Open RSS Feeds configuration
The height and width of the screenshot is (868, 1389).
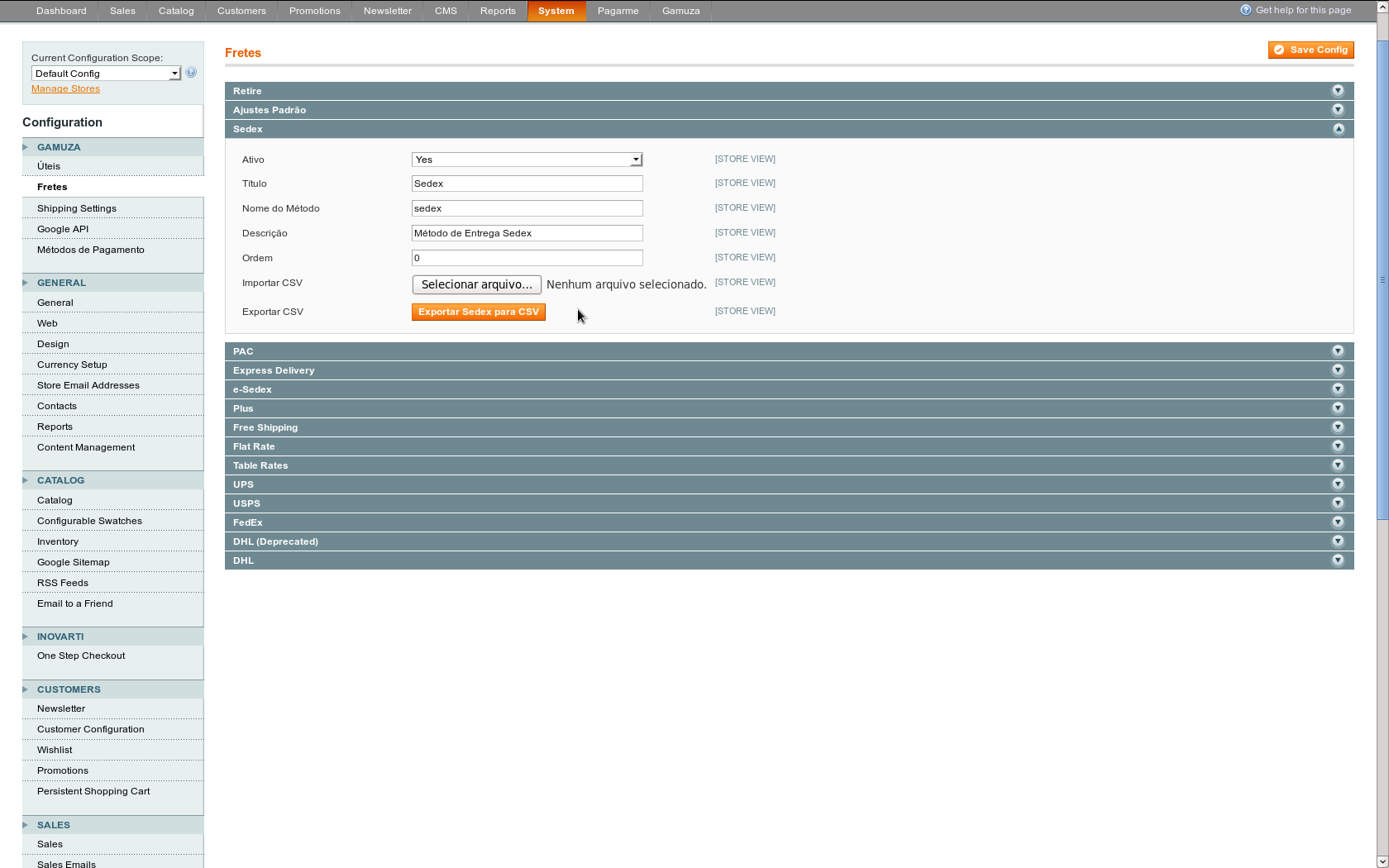coord(112,583)
